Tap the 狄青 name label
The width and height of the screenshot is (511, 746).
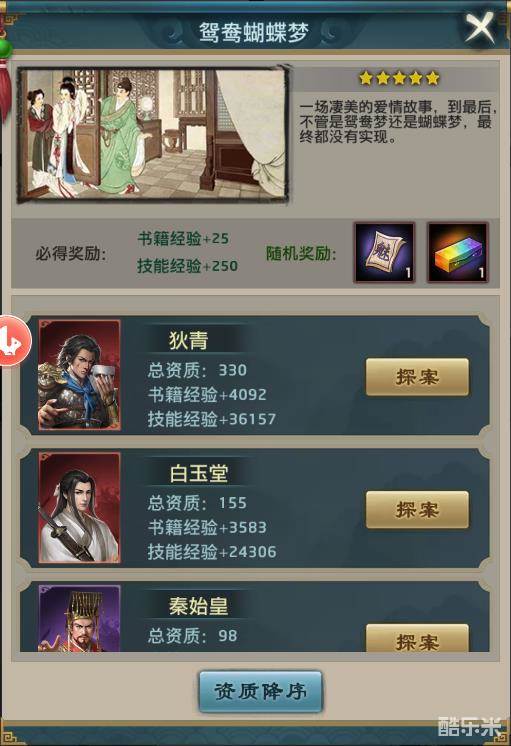click(188, 341)
